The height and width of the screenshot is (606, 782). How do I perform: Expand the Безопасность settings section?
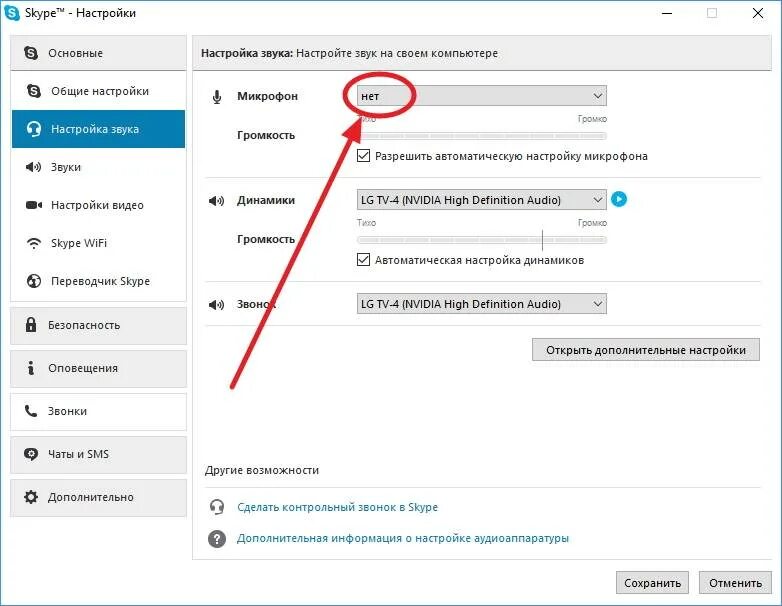point(98,325)
